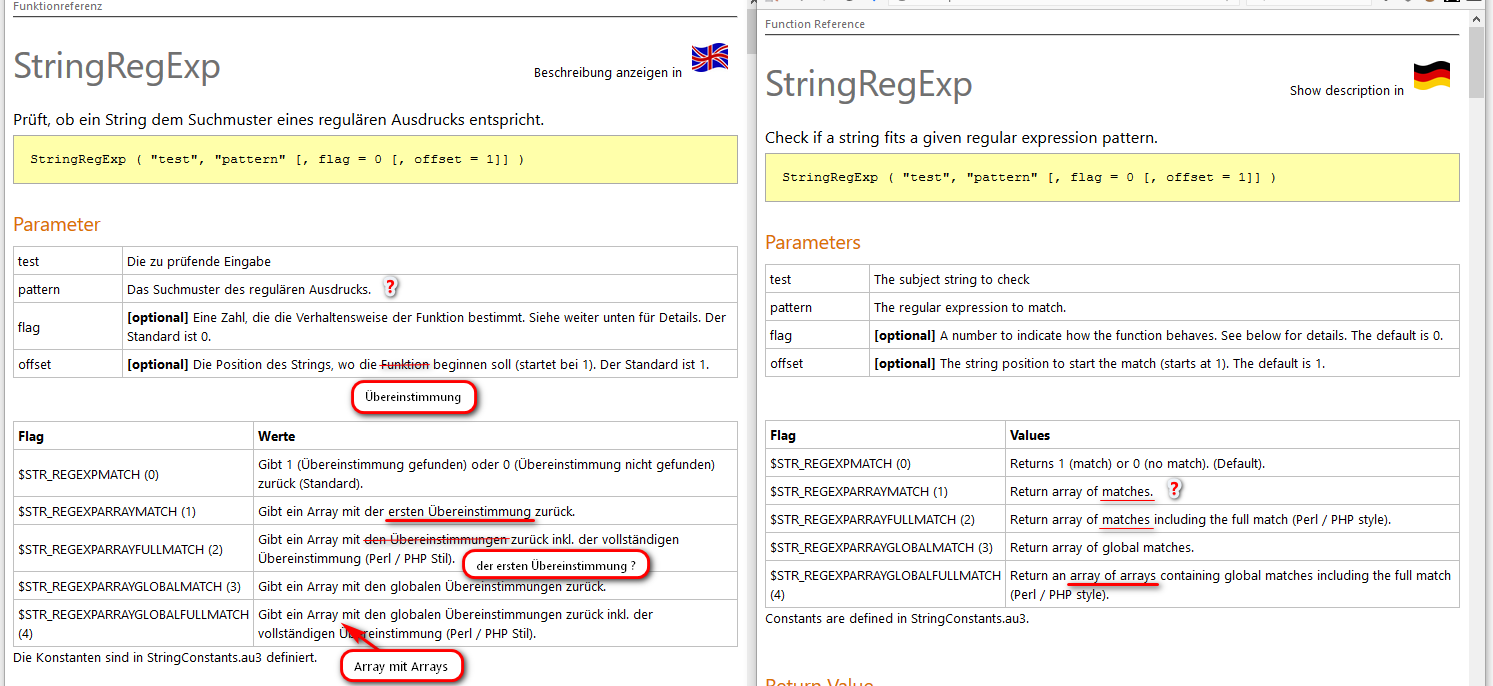Click the red question mark beside Suchmuster description
This screenshot has width=1493, height=686.
click(391, 288)
